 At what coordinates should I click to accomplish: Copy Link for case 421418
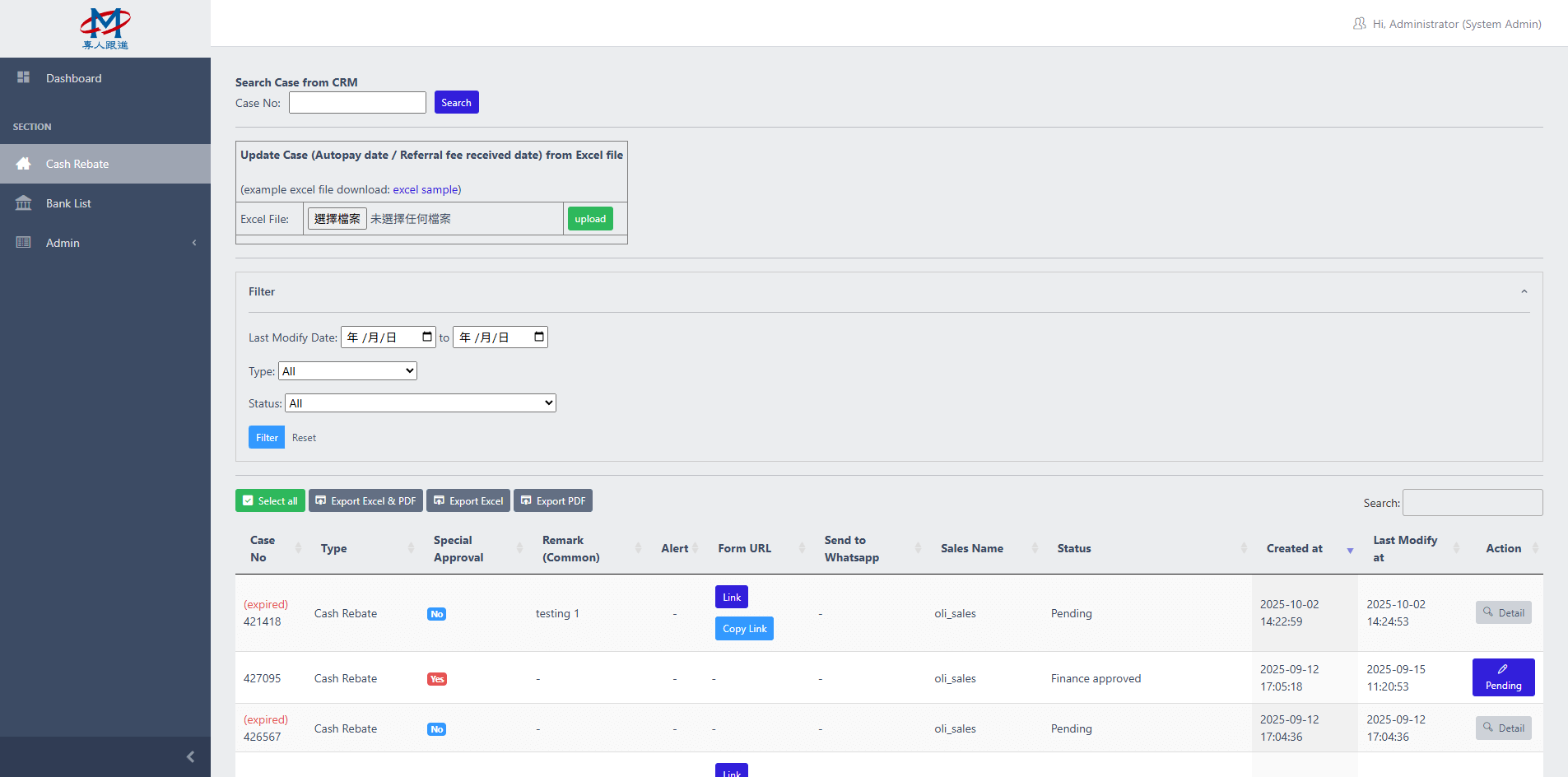pyautogui.click(x=744, y=629)
